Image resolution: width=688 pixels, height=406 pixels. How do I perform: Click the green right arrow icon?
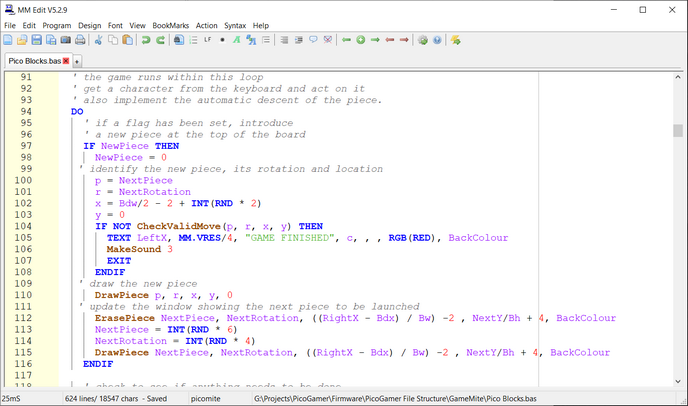[x=375, y=40]
